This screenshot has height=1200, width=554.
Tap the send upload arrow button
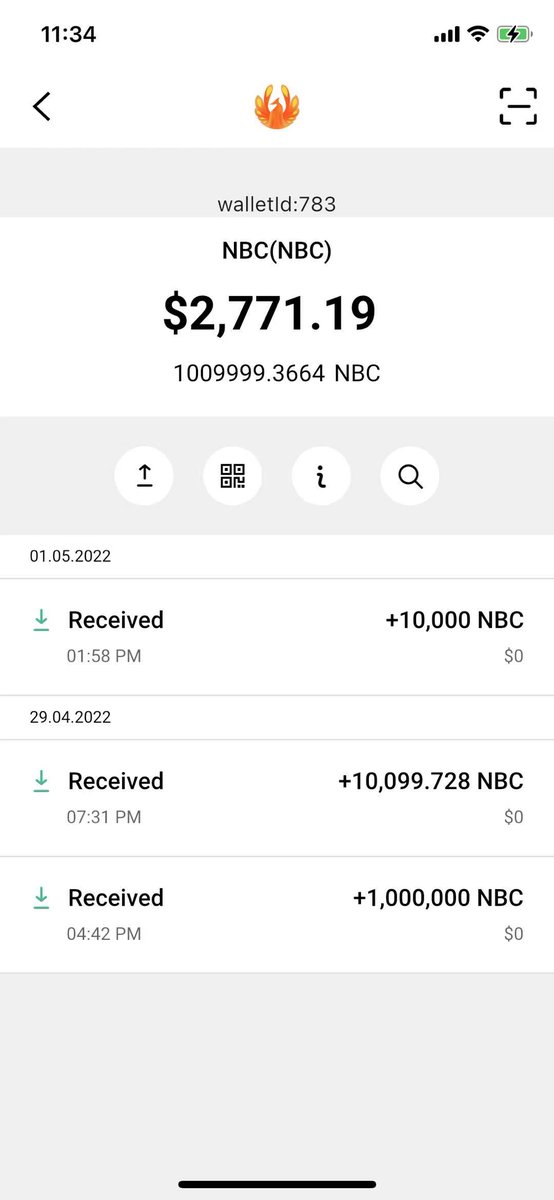pyautogui.click(x=144, y=476)
